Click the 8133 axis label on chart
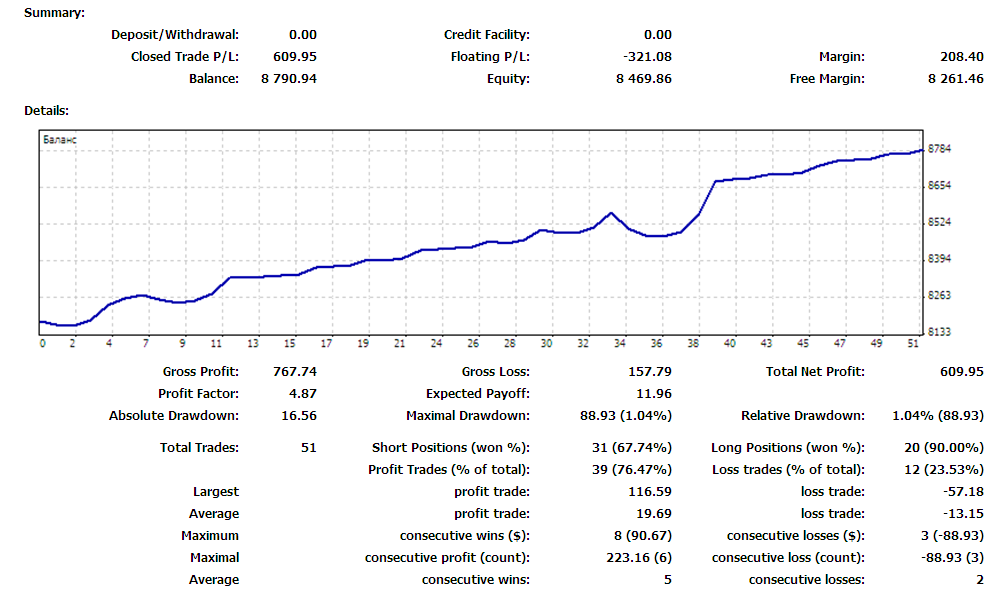 [940, 331]
